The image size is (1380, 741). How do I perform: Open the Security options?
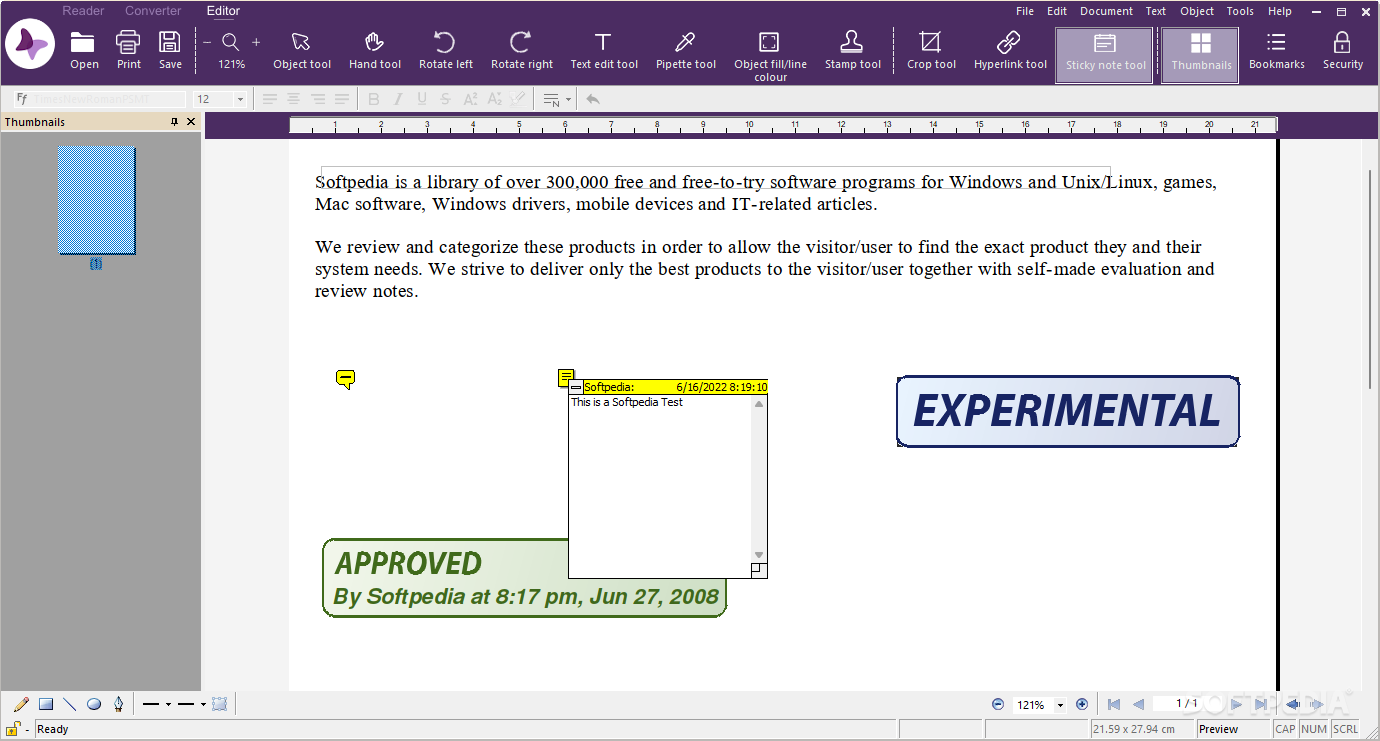(x=1342, y=50)
